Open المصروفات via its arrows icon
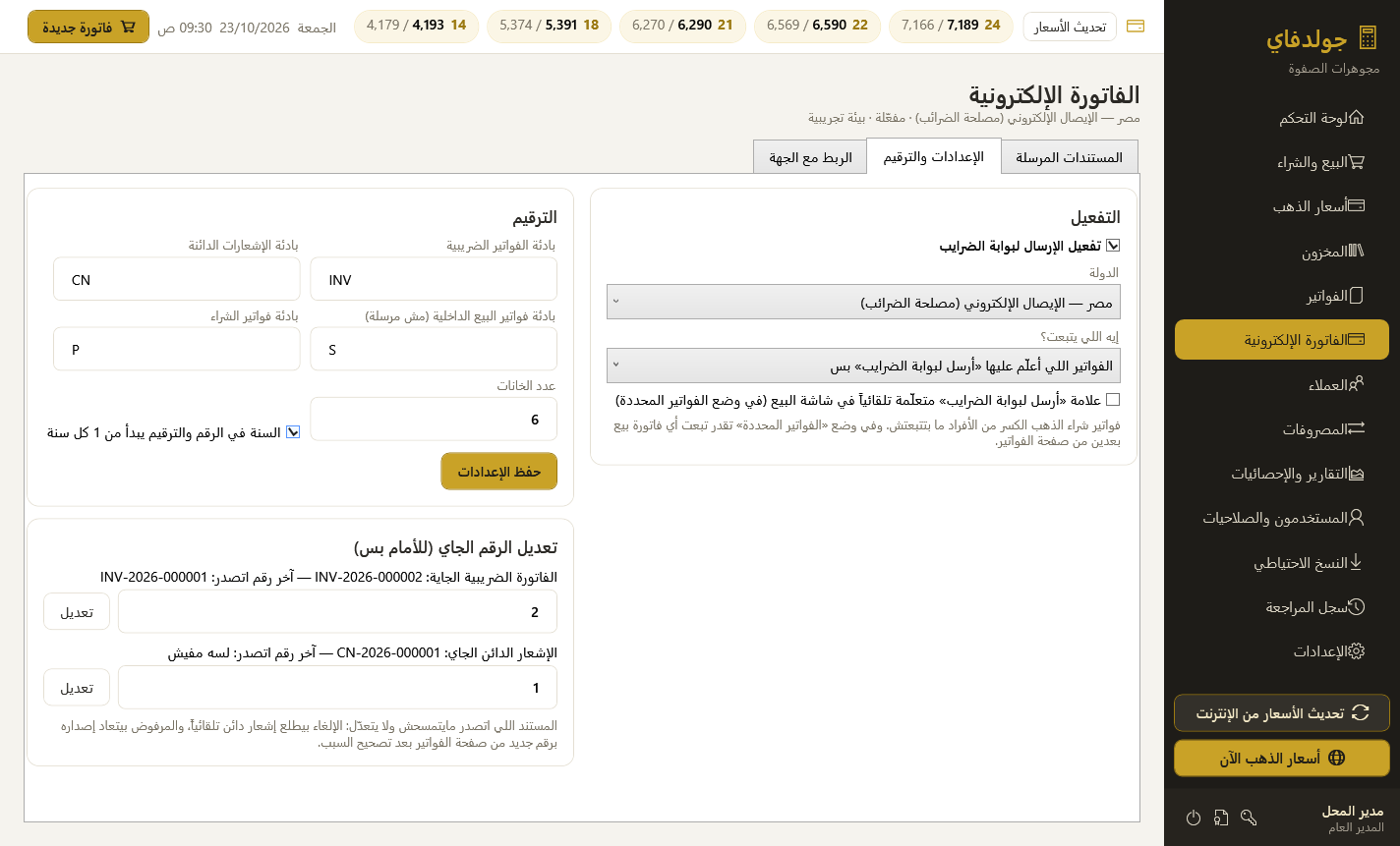1400x846 pixels. tap(1356, 429)
